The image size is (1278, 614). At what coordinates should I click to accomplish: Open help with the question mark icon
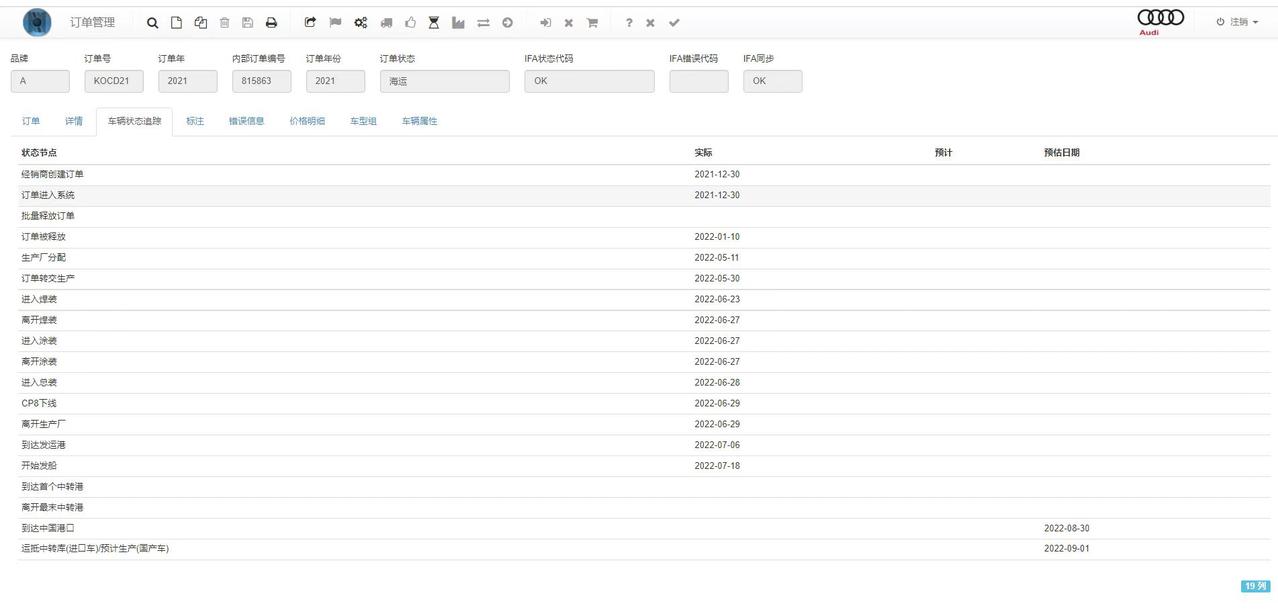coord(628,22)
